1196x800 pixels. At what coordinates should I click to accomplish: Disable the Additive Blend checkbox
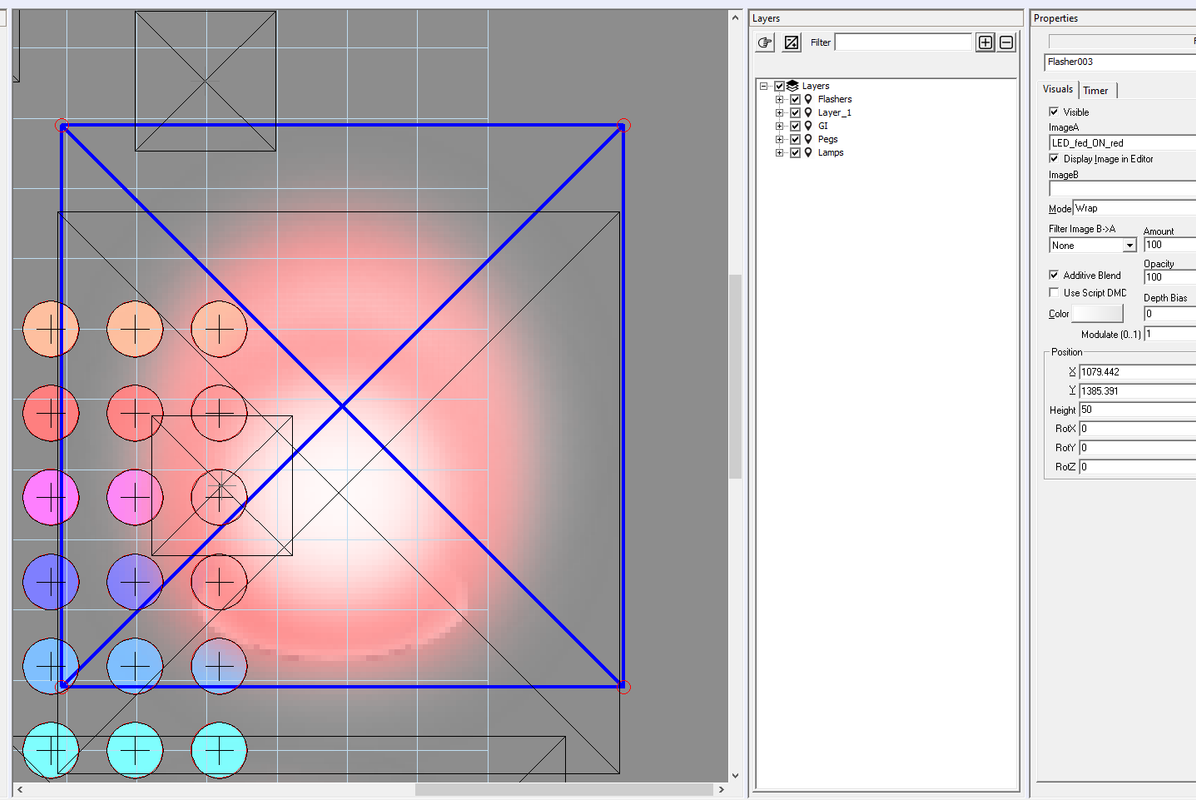click(1054, 275)
